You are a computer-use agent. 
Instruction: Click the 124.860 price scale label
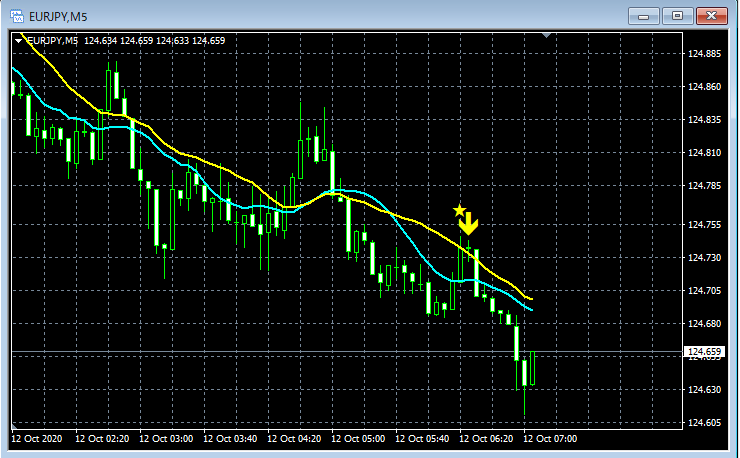(704, 87)
